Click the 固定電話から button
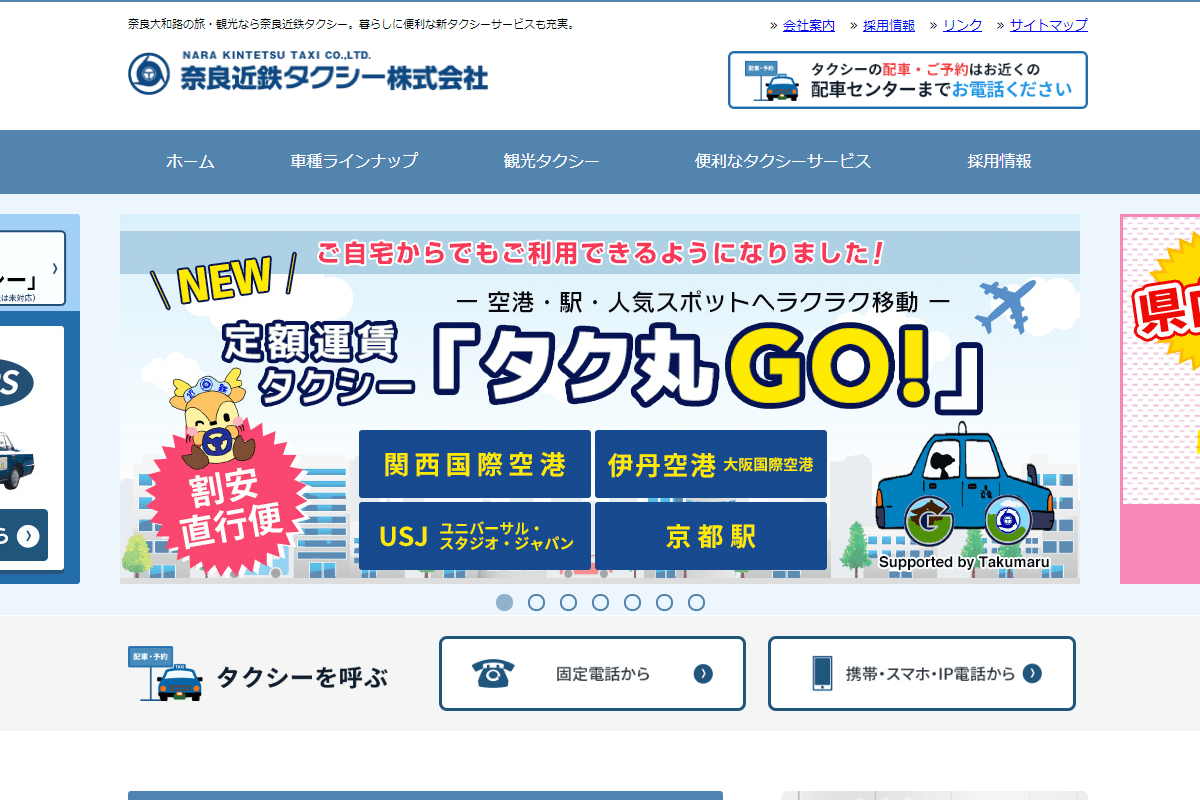The height and width of the screenshot is (800, 1200). 592,673
